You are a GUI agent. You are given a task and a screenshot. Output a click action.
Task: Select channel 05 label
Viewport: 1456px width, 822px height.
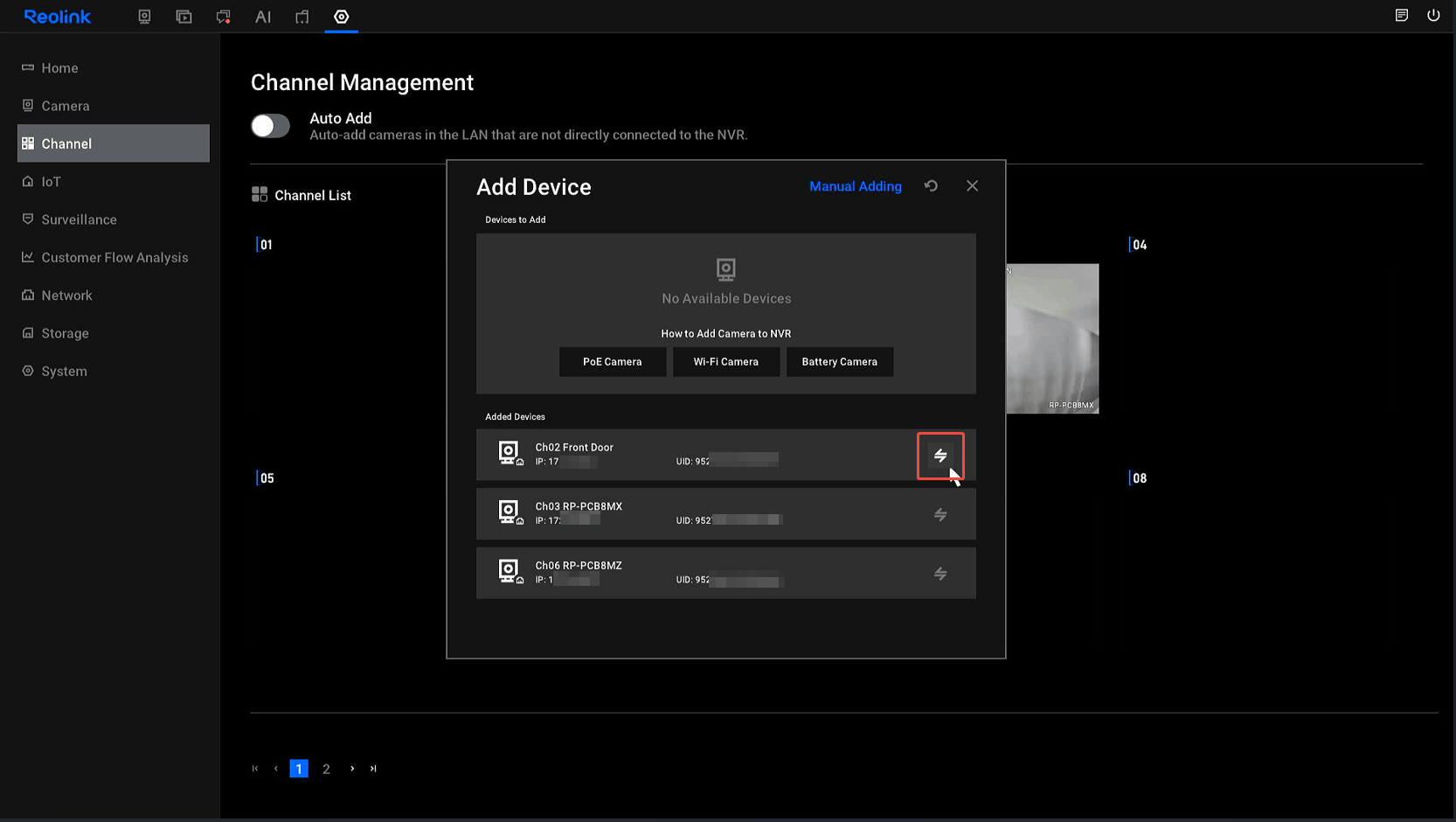click(x=267, y=478)
